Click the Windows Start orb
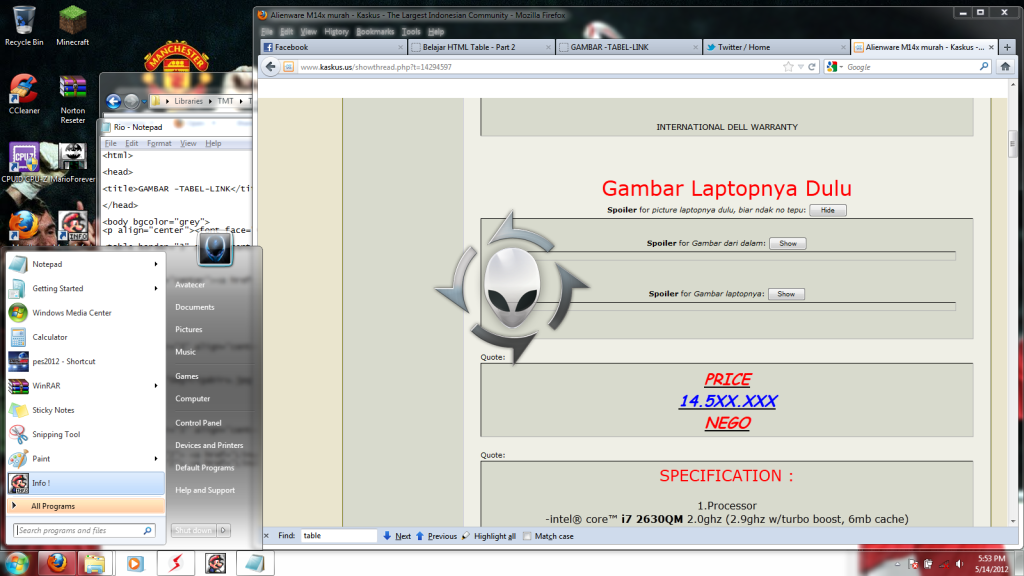The image size is (1024, 576). (x=17, y=563)
